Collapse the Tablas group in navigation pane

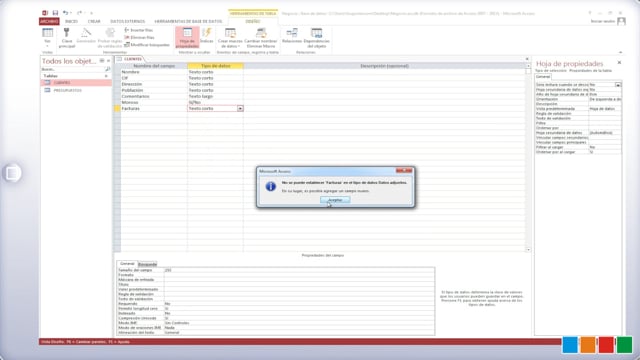pos(106,76)
